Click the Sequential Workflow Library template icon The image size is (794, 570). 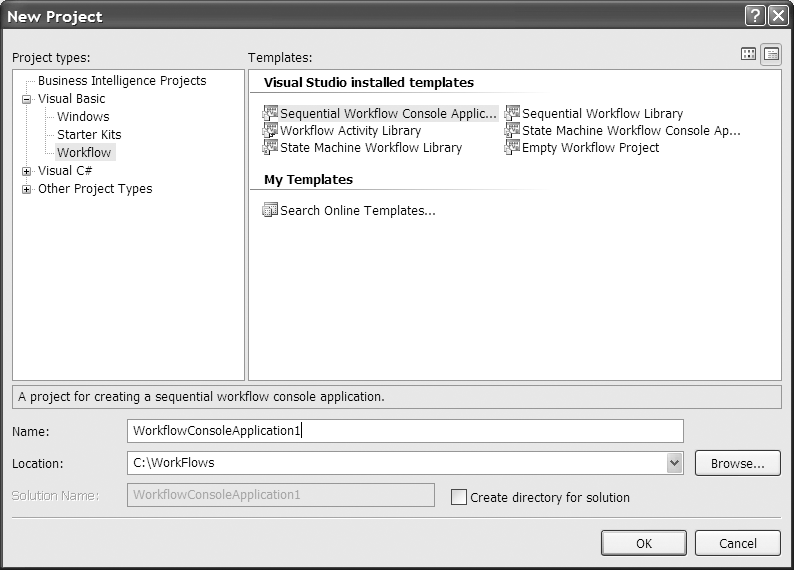(512, 113)
